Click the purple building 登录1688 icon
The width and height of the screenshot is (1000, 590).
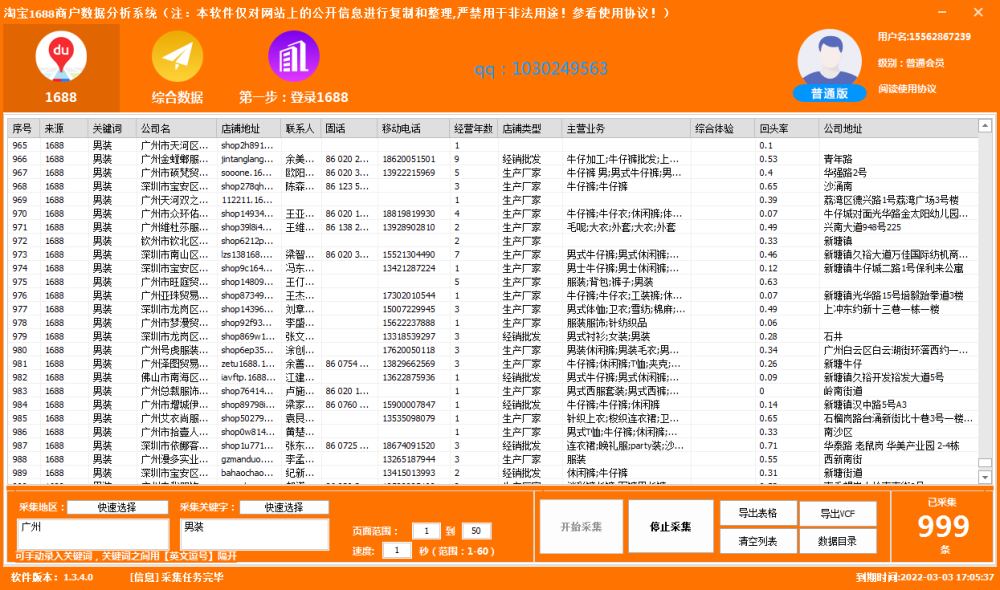[293, 58]
